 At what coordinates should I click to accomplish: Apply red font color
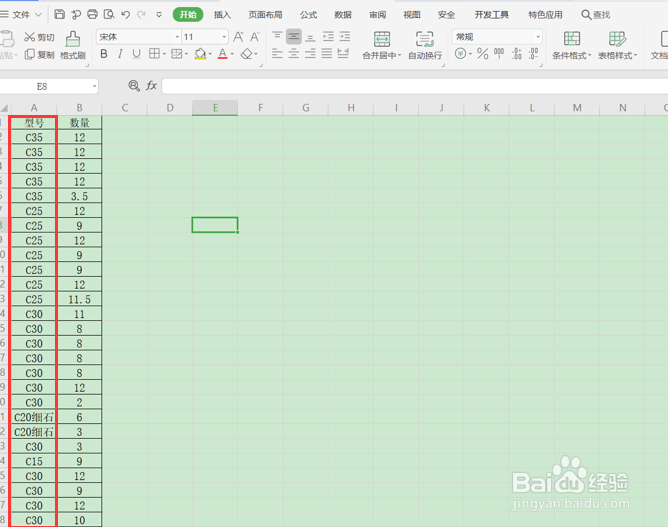[x=222, y=54]
